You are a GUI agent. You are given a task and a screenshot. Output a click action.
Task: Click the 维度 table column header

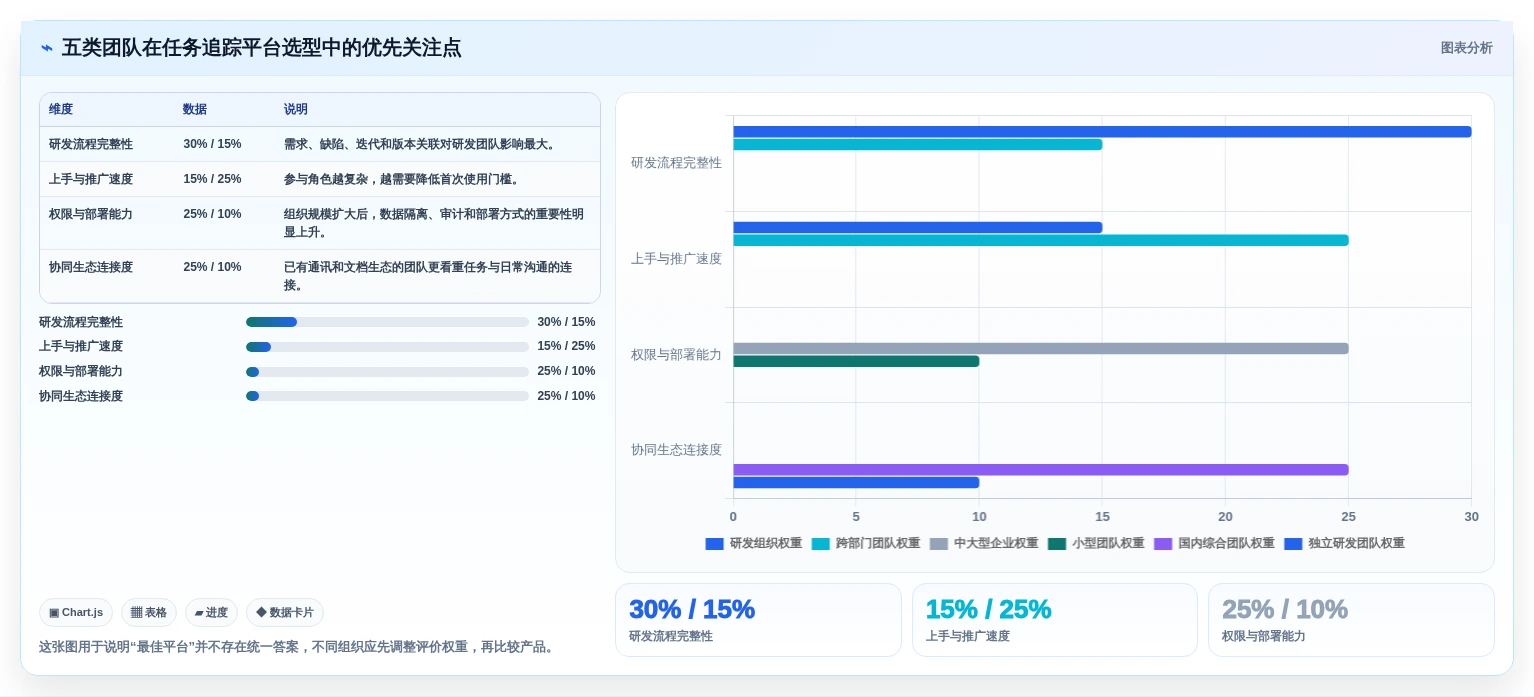coord(61,109)
